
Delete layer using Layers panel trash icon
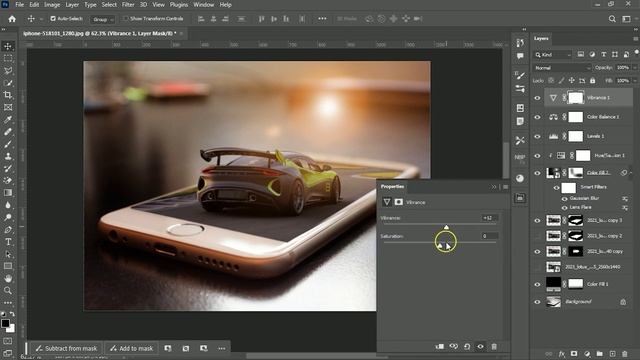624,353
